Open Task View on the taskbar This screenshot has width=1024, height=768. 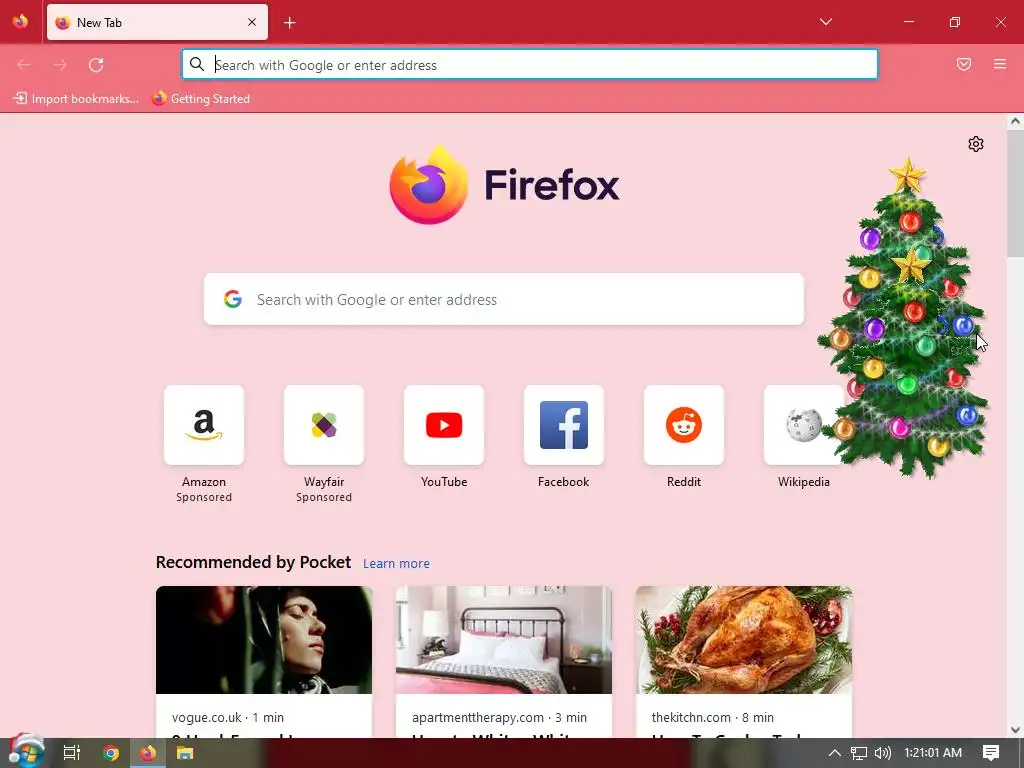[72, 753]
